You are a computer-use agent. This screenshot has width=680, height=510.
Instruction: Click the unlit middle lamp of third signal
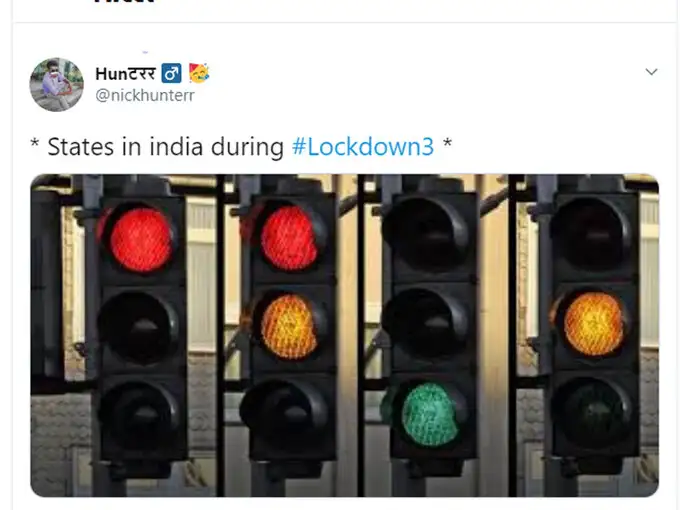click(x=427, y=324)
